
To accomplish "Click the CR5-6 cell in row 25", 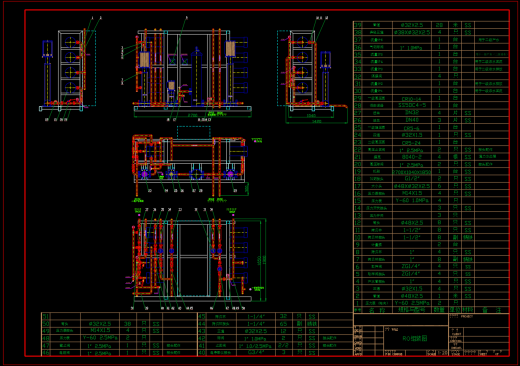I will [411, 128].
